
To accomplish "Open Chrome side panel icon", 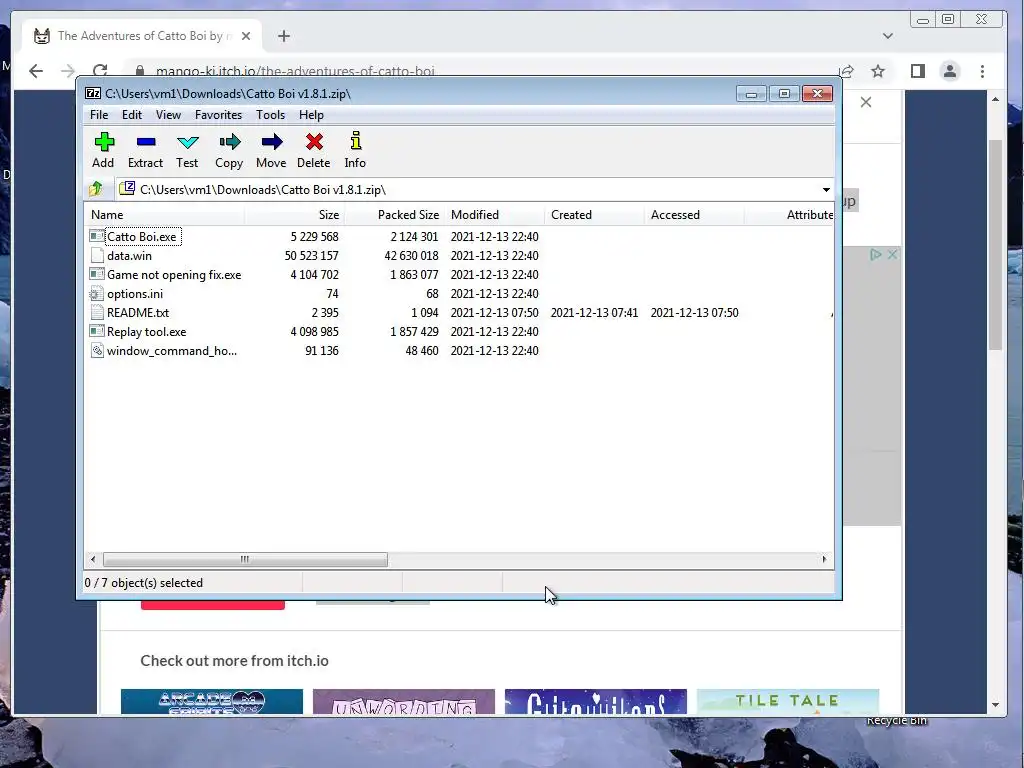I will 918,71.
